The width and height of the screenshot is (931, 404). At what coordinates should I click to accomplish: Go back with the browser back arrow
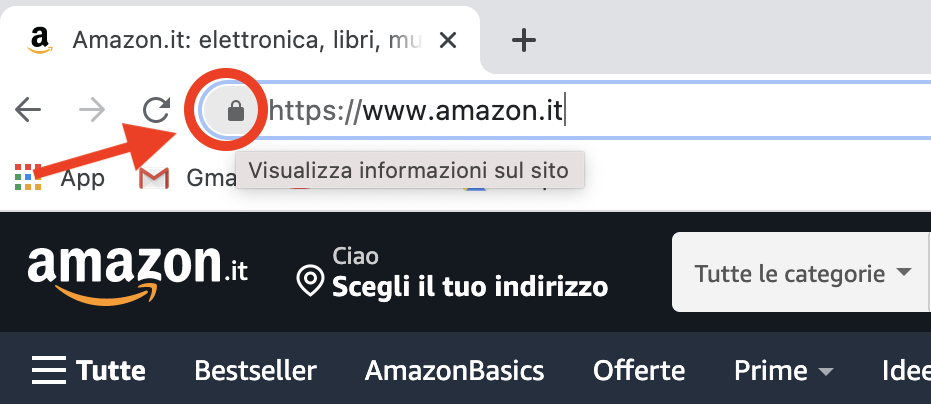coord(28,110)
